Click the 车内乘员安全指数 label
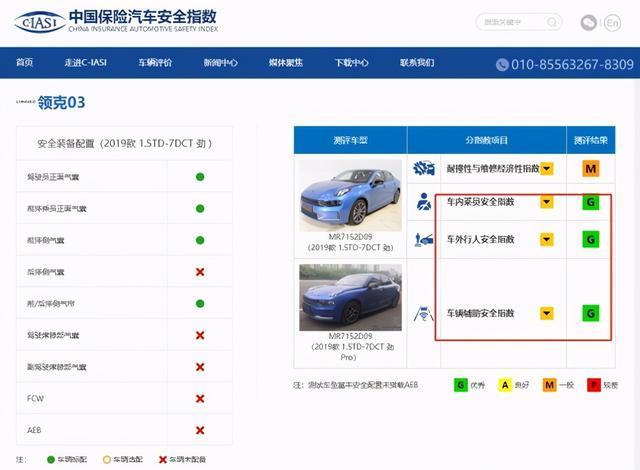 click(x=480, y=202)
